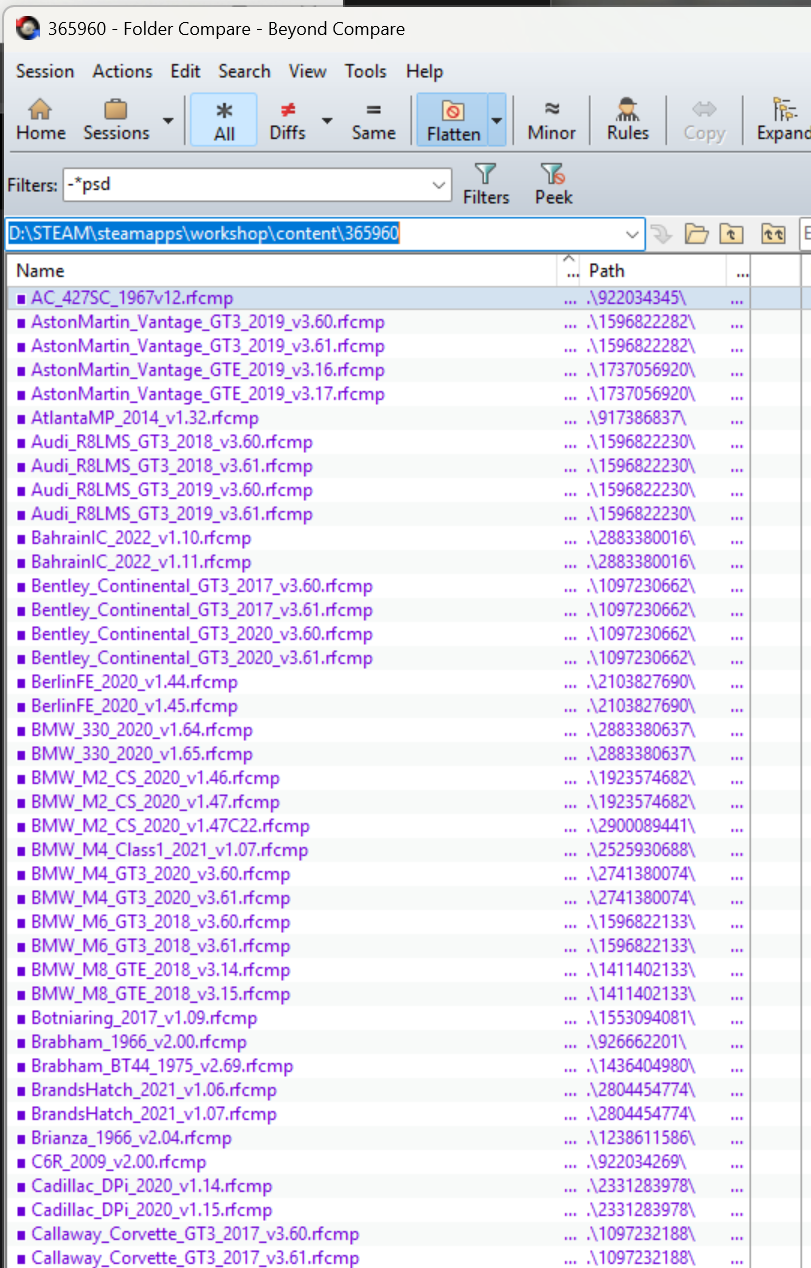The height and width of the screenshot is (1268, 811).
Task: Open the Sessions toolbar button
Action: point(116,120)
